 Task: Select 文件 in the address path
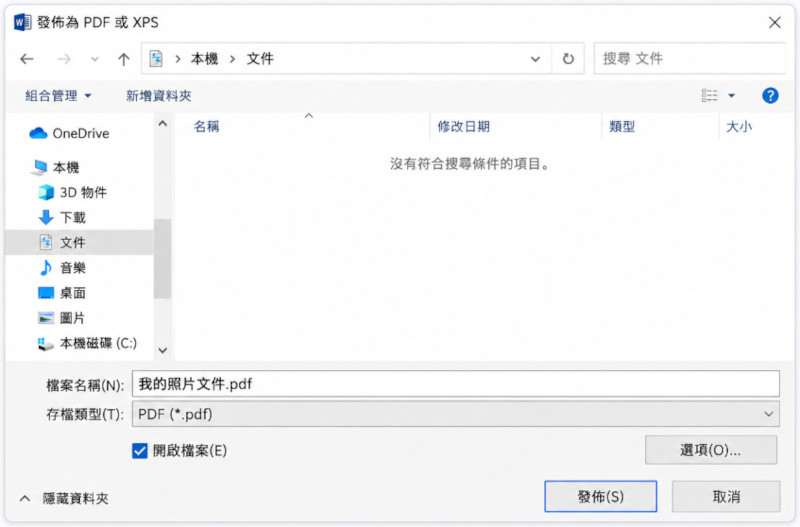[260, 59]
